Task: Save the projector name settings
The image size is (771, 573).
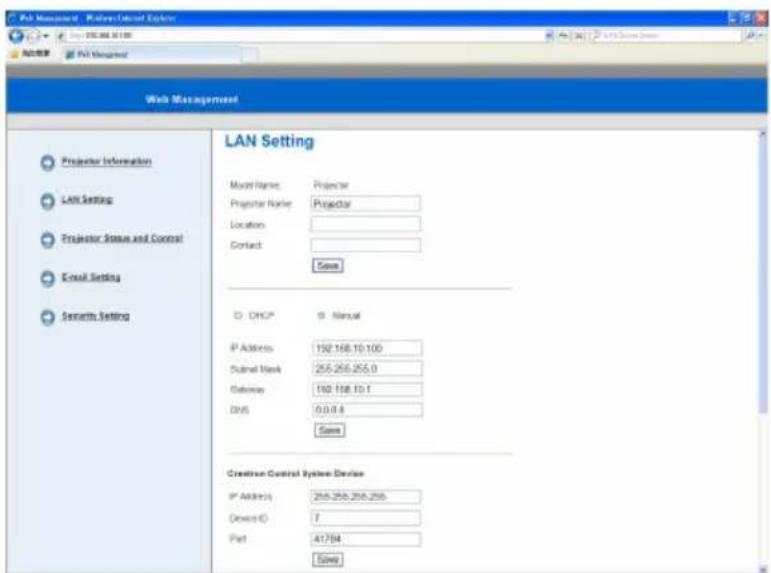Action: point(327,266)
